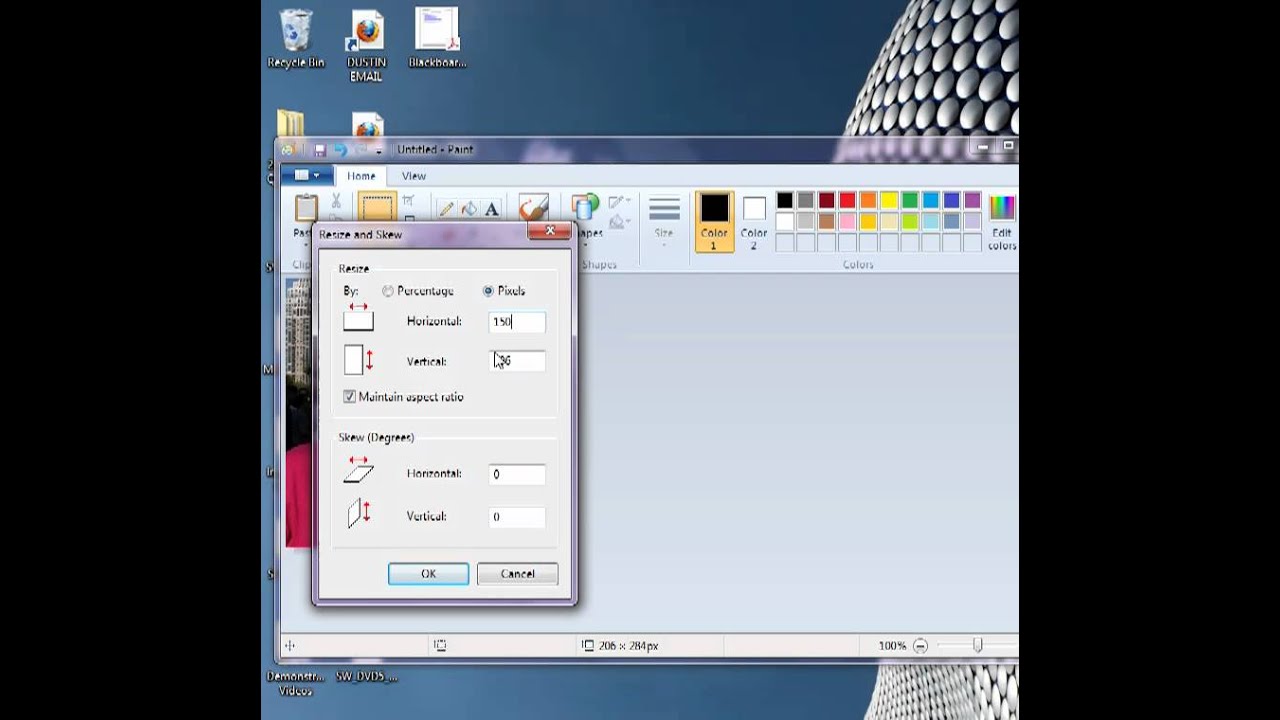Click the Resize Horizontal field showing 150

(x=517, y=321)
